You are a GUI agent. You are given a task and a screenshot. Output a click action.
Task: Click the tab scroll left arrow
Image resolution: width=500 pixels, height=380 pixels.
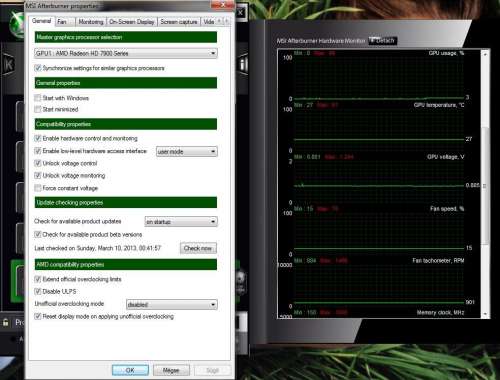coord(220,21)
